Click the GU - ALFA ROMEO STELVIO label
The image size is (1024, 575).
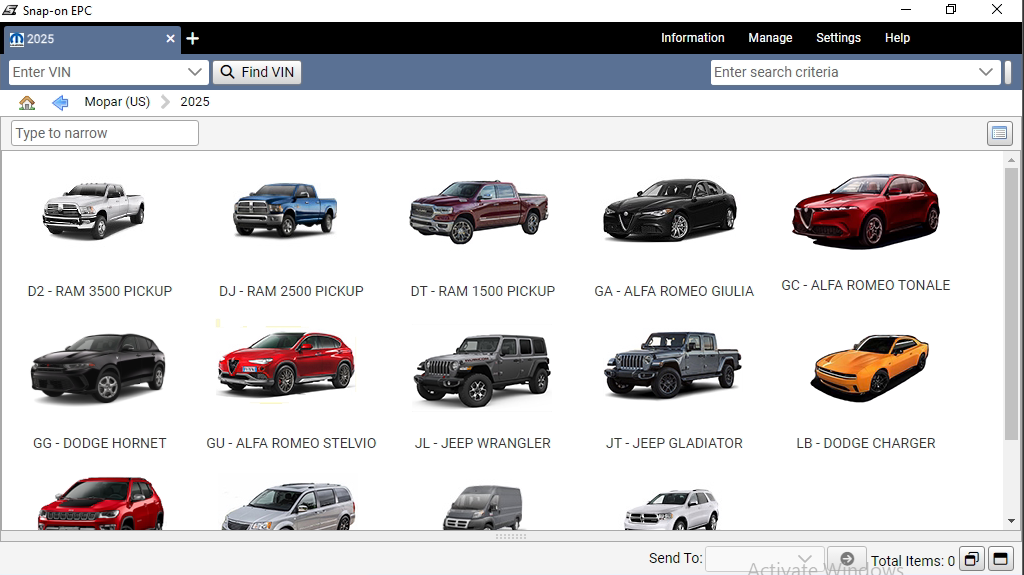click(x=291, y=444)
